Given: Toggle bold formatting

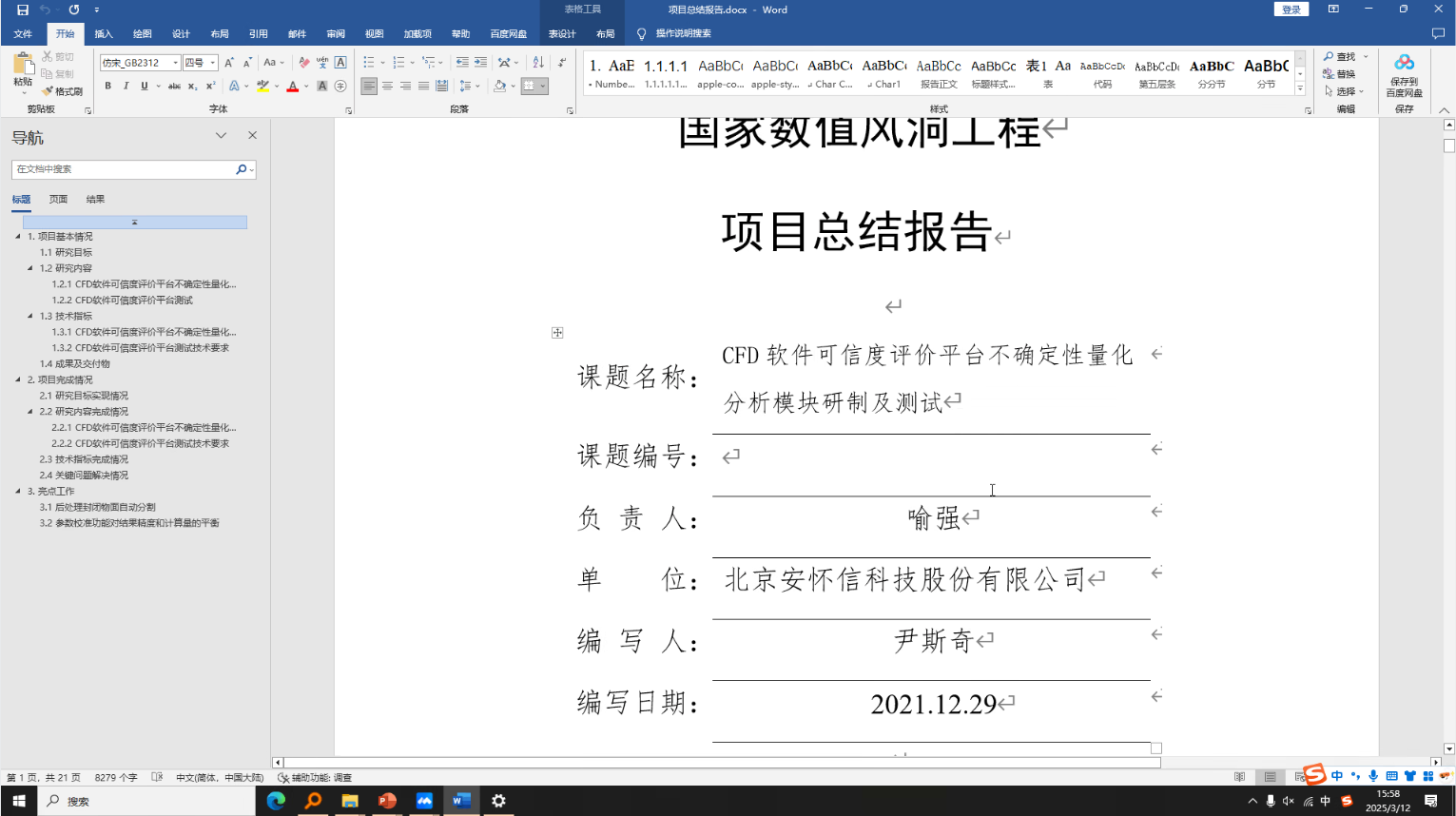Looking at the screenshot, I should (x=108, y=86).
